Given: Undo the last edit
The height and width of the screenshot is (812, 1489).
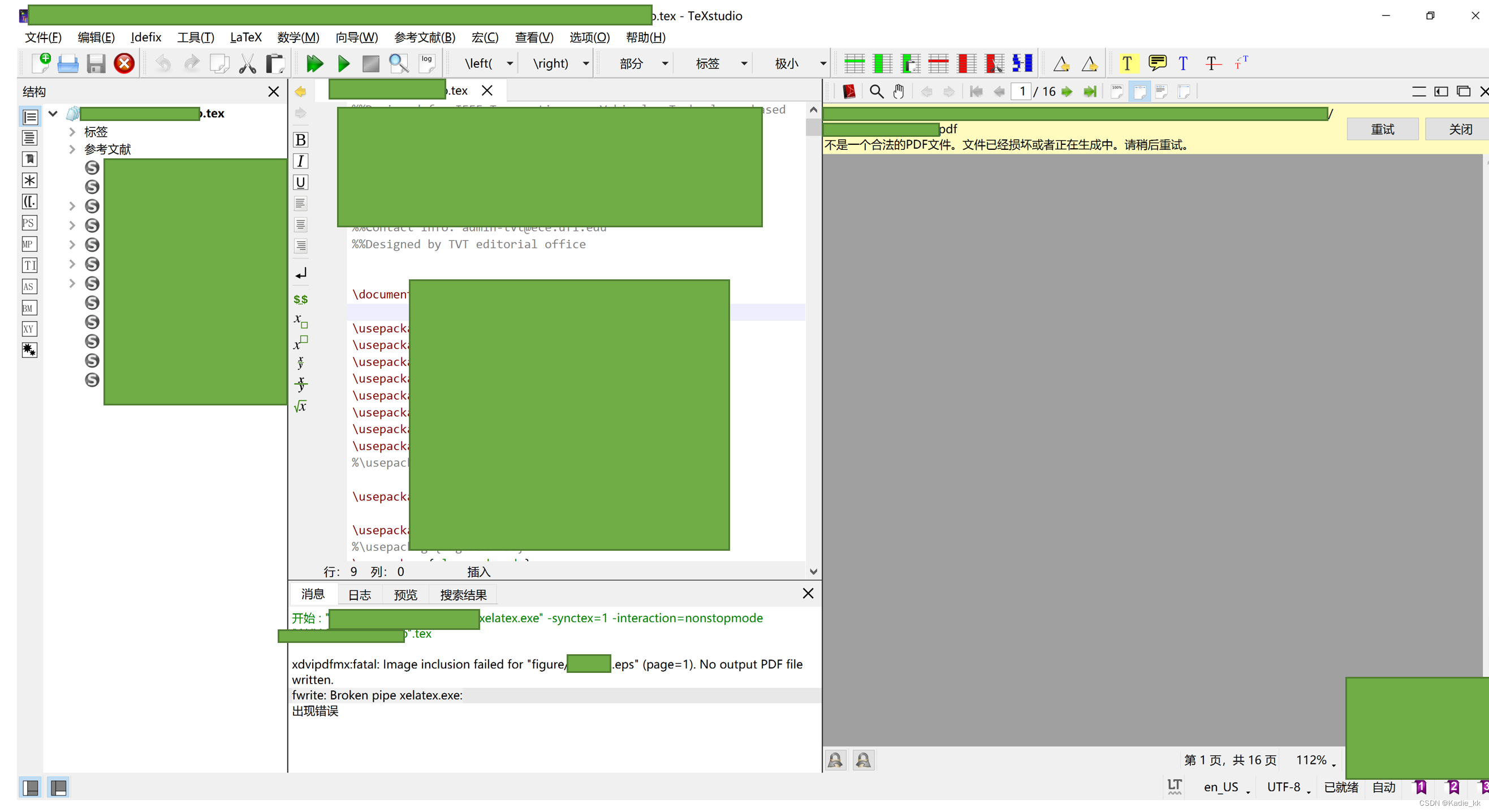Looking at the screenshot, I should 162,63.
